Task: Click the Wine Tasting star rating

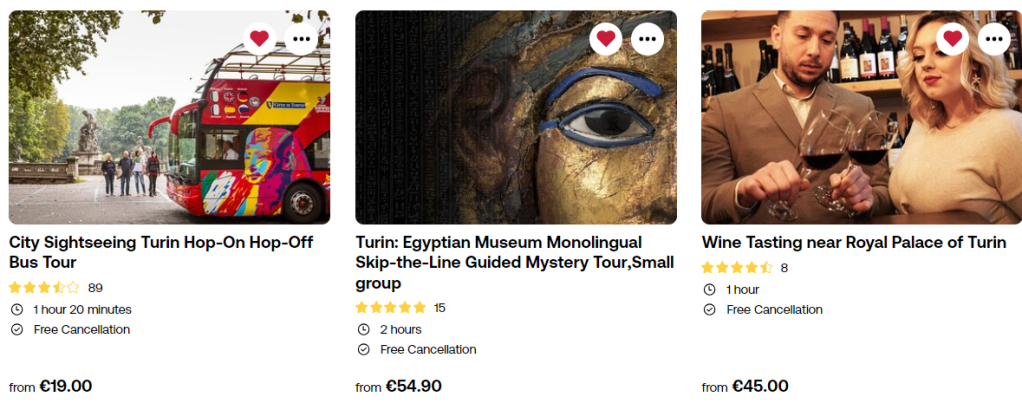Action: click(737, 268)
